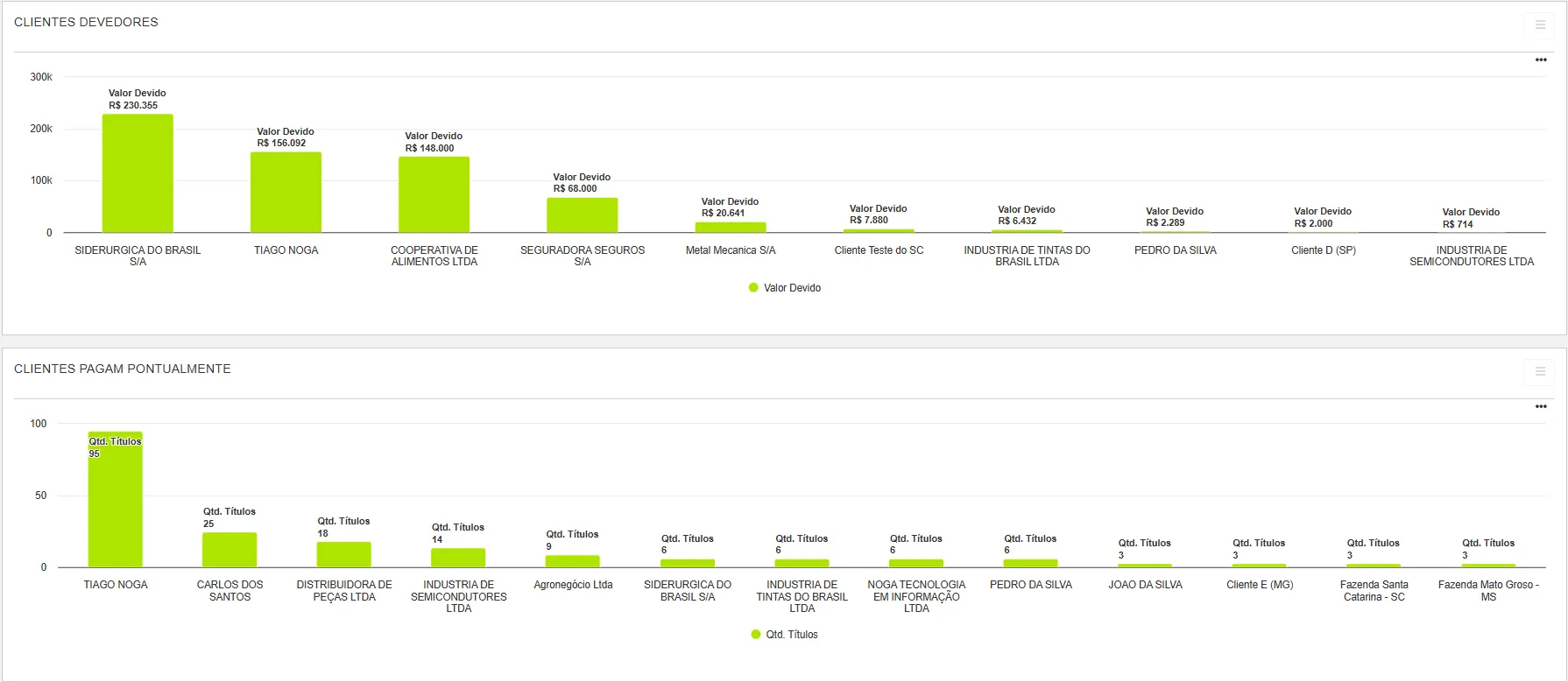The width and height of the screenshot is (1568, 682).
Task: Click the CLIENTES PAGAM PONTUALMENTE panel title
Action: (x=123, y=369)
